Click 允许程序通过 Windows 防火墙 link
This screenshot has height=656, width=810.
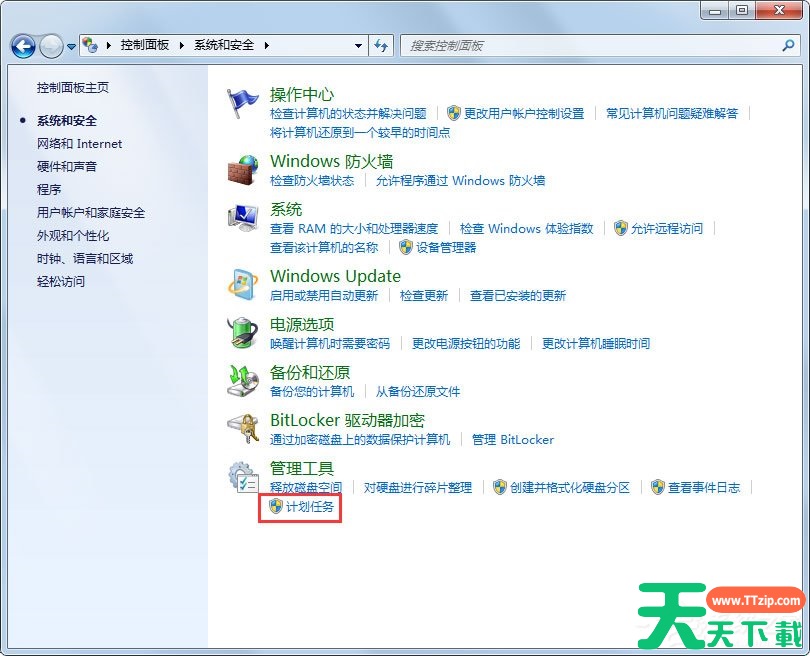(x=460, y=180)
